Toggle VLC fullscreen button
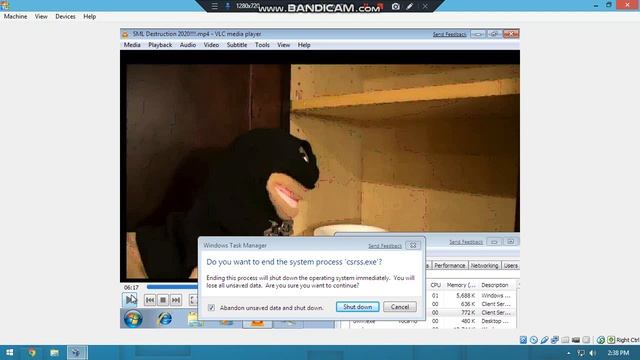The height and width of the screenshot is (360, 640). point(193,300)
